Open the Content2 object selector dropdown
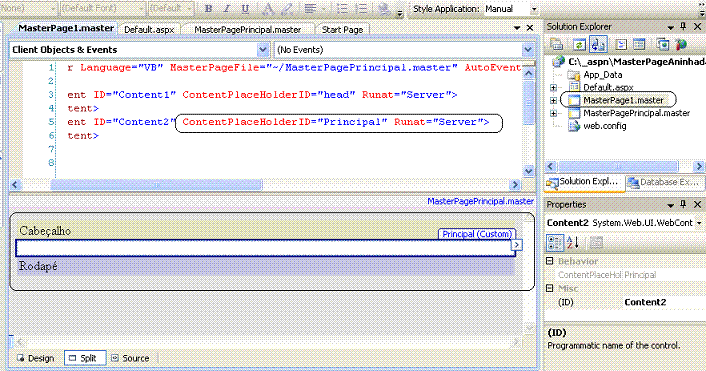The width and height of the screenshot is (706, 371). tap(699, 223)
